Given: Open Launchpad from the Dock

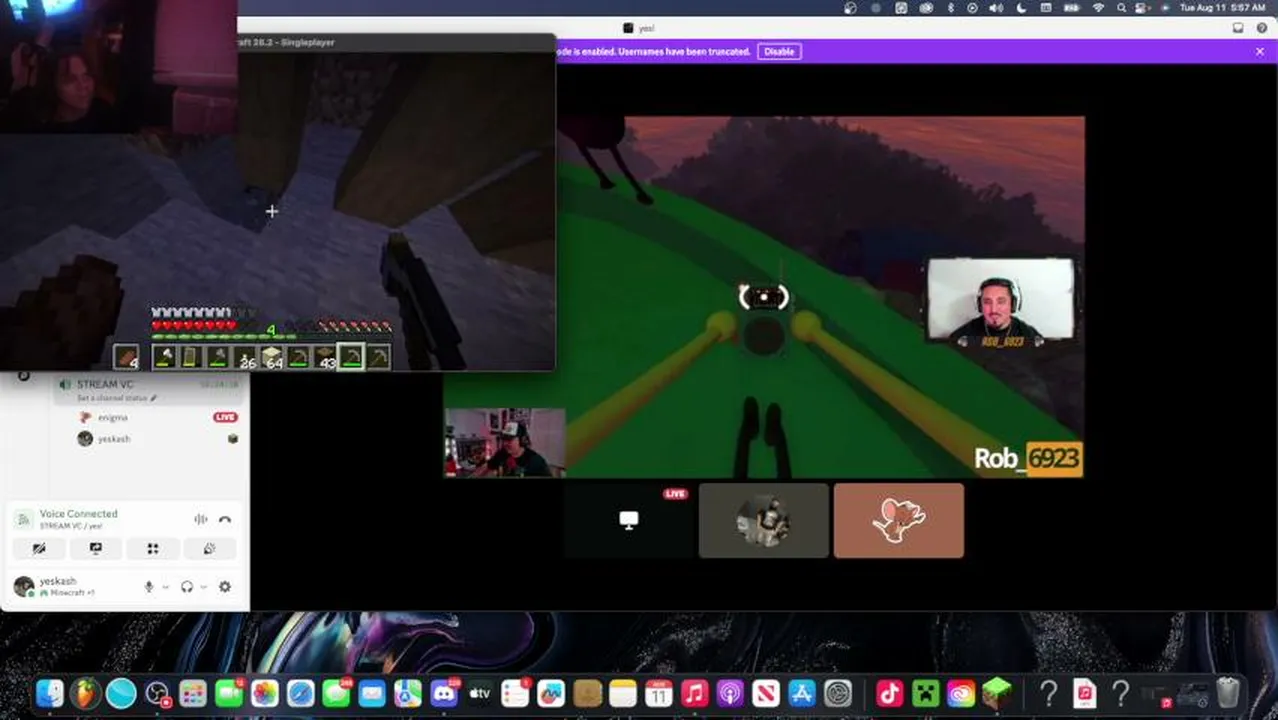Looking at the screenshot, I should coord(193,693).
